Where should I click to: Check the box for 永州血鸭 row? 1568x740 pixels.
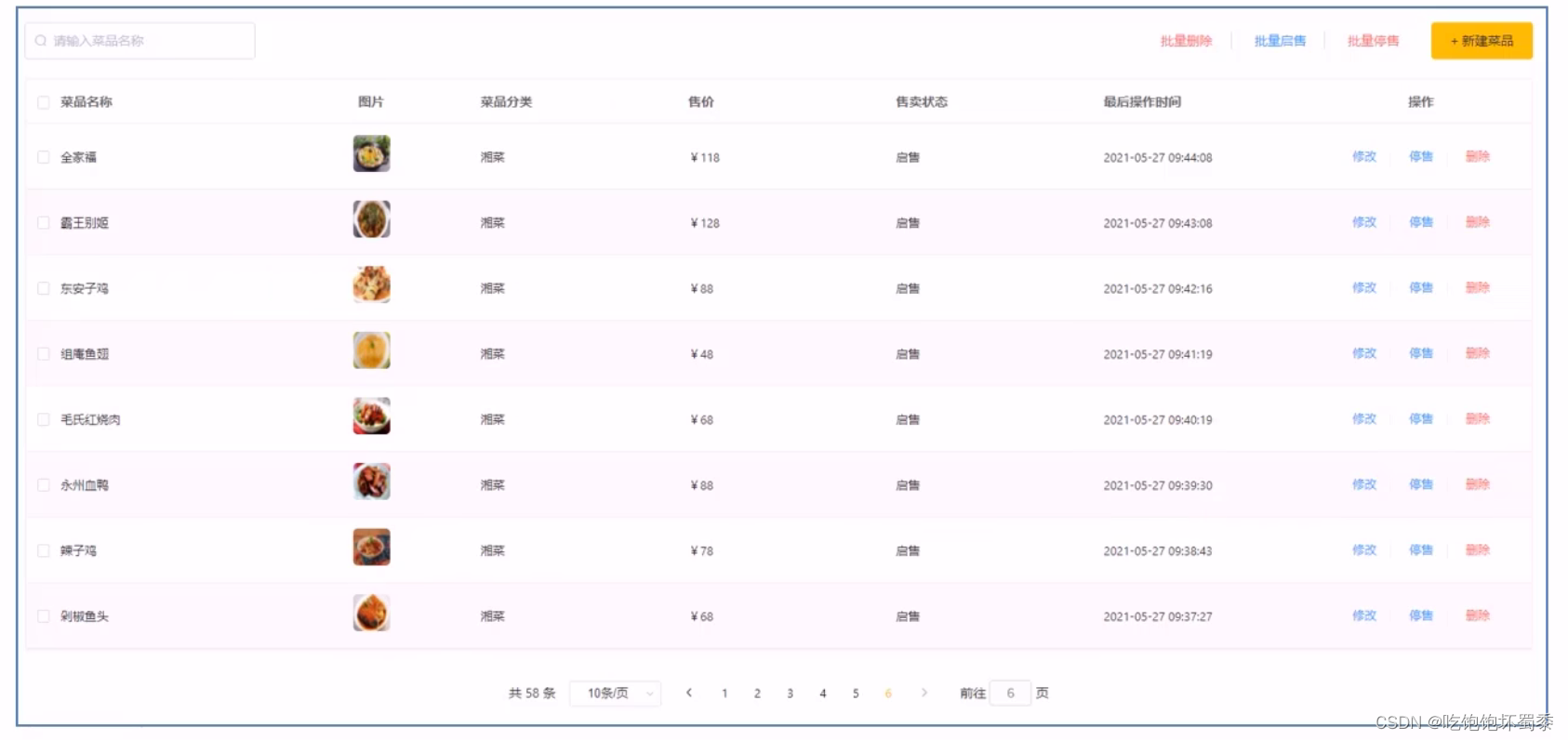point(44,485)
